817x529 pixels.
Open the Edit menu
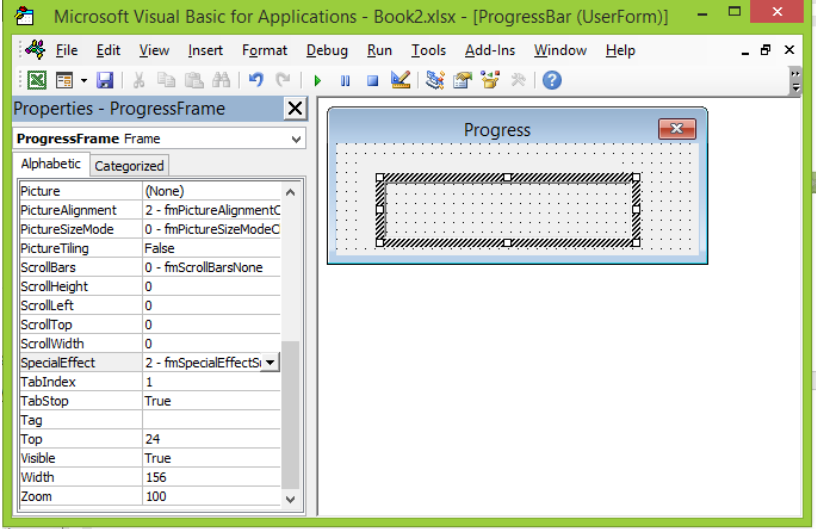click(x=108, y=51)
